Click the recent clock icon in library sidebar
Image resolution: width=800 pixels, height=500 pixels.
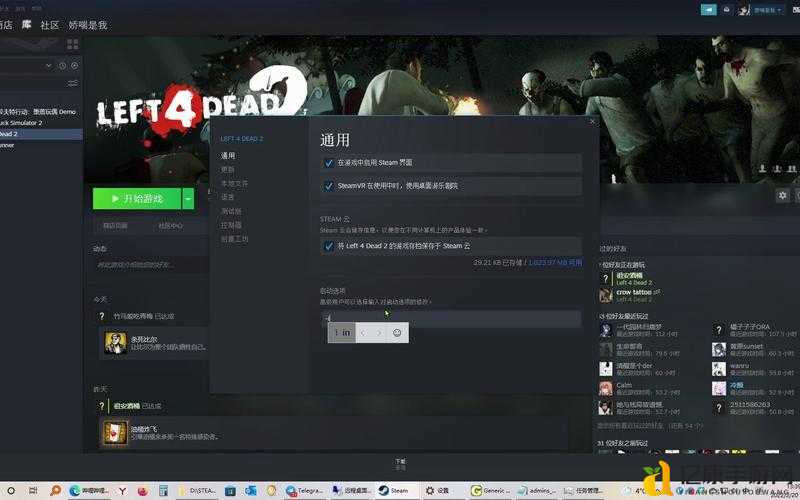tap(62, 65)
